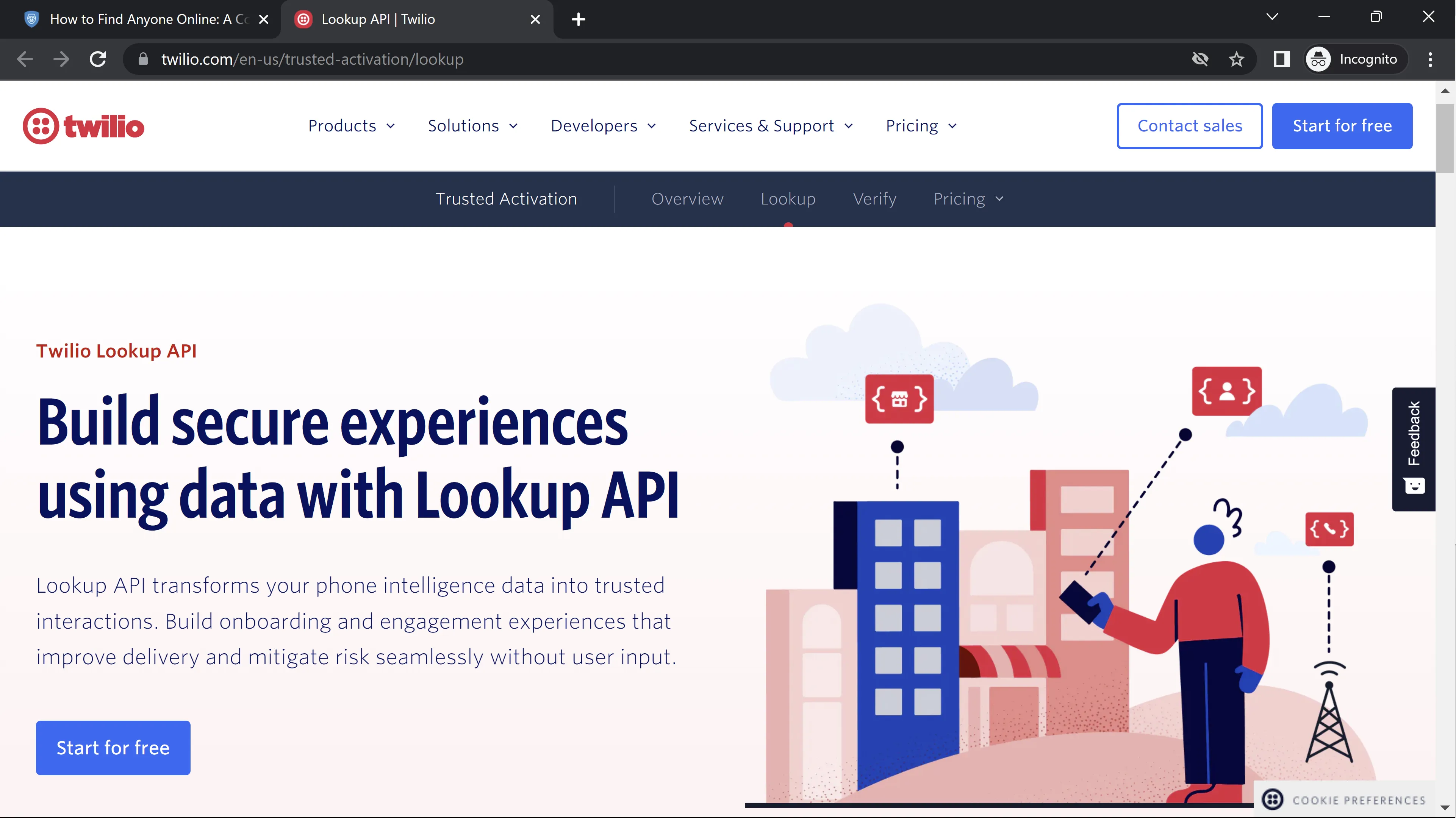
Task: Bookmark this page with star icon
Action: [x=1236, y=59]
